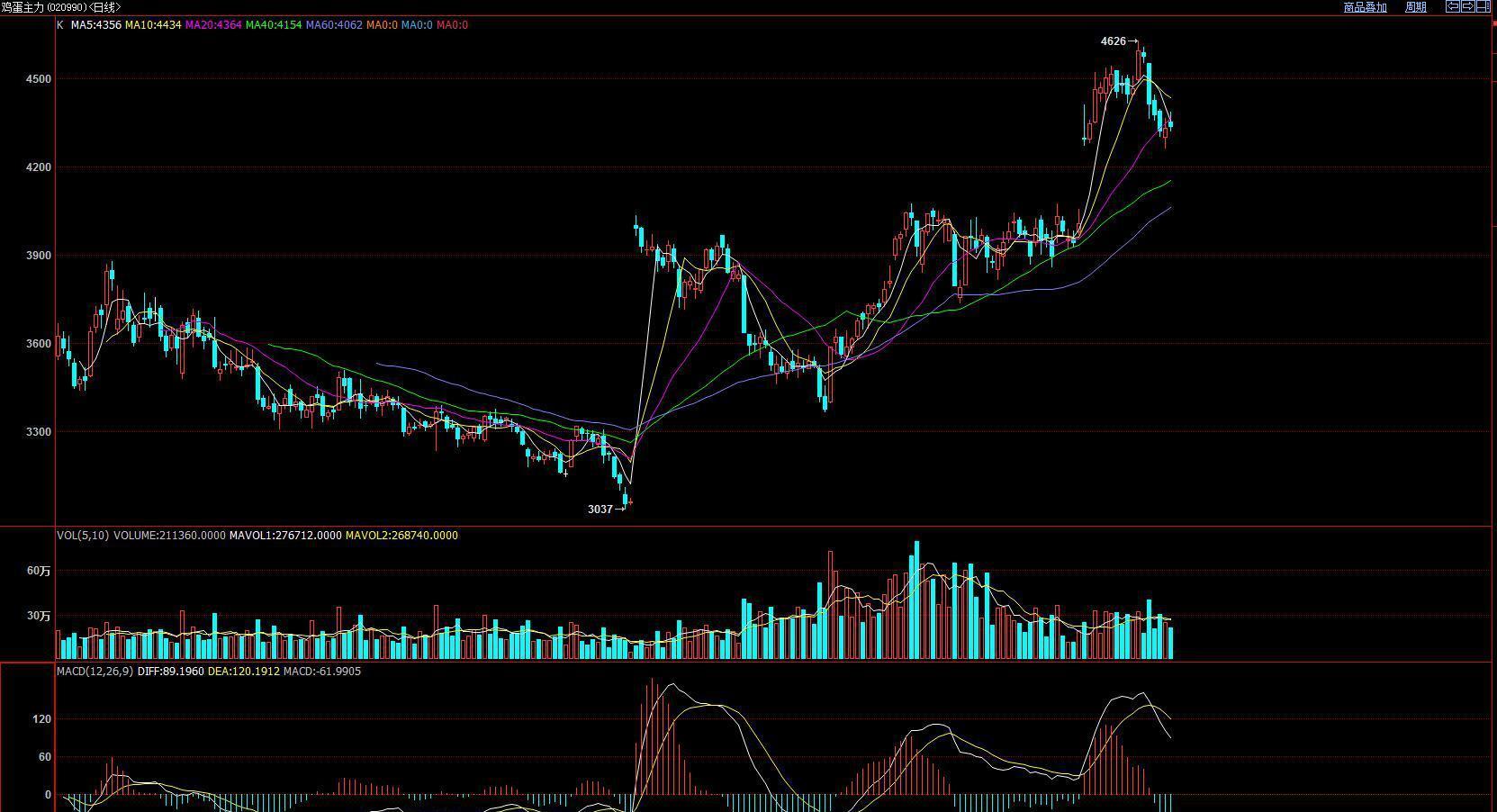Click the MAVOL1:276712 volume average label
Screen dimensions: 1497x812
pos(285,536)
